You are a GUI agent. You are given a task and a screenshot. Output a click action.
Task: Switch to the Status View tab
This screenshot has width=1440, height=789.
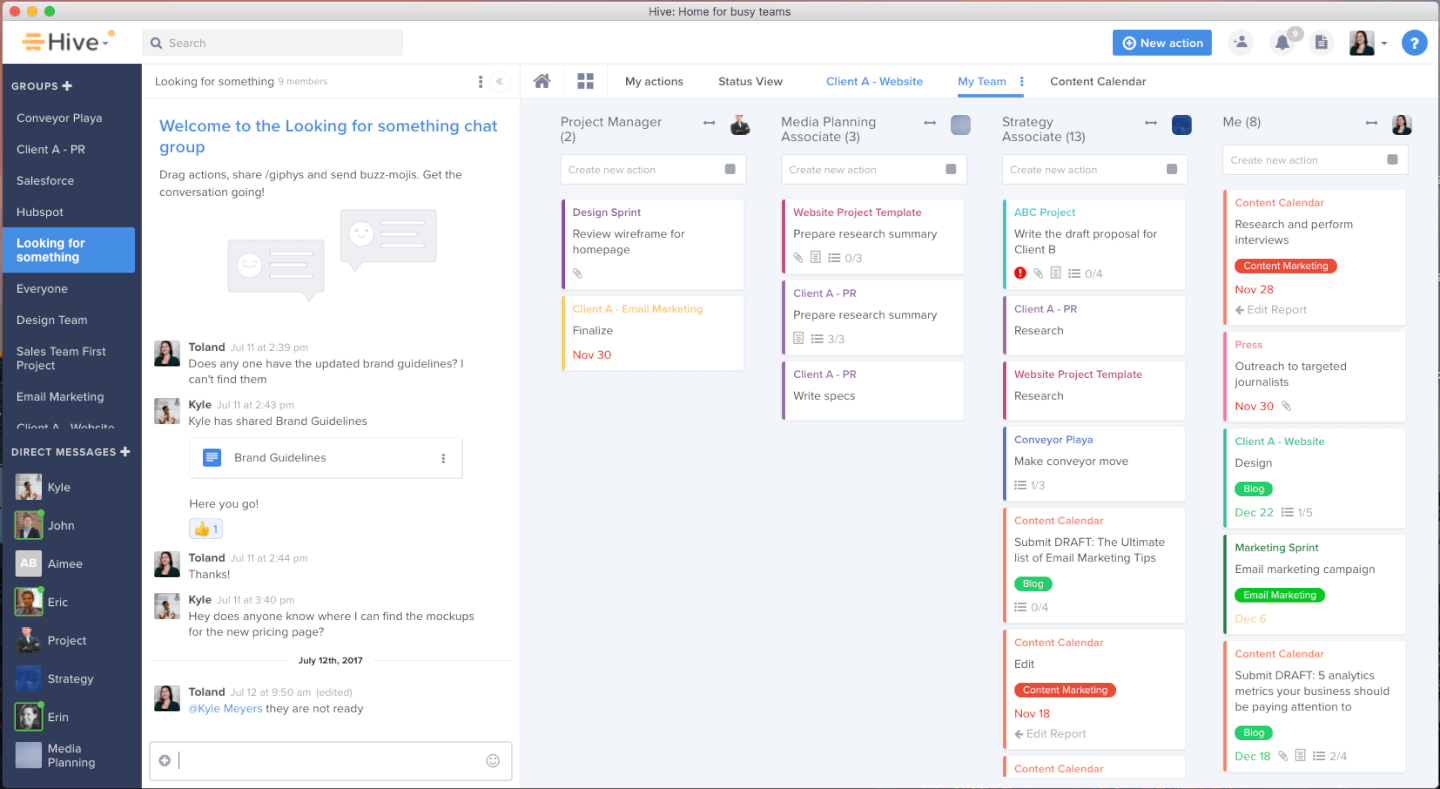pyautogui.click(x=750, y=82)
